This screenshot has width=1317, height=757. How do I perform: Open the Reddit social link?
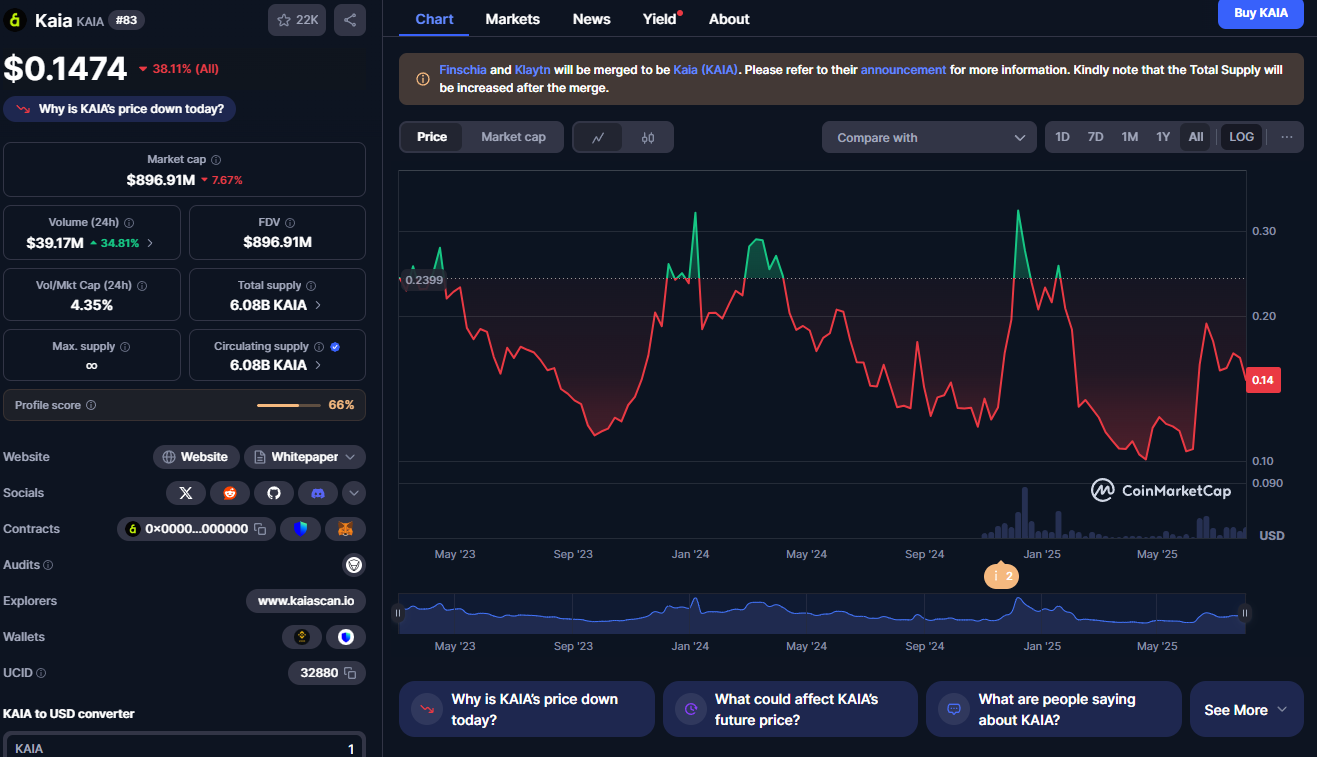coord(230,493)
